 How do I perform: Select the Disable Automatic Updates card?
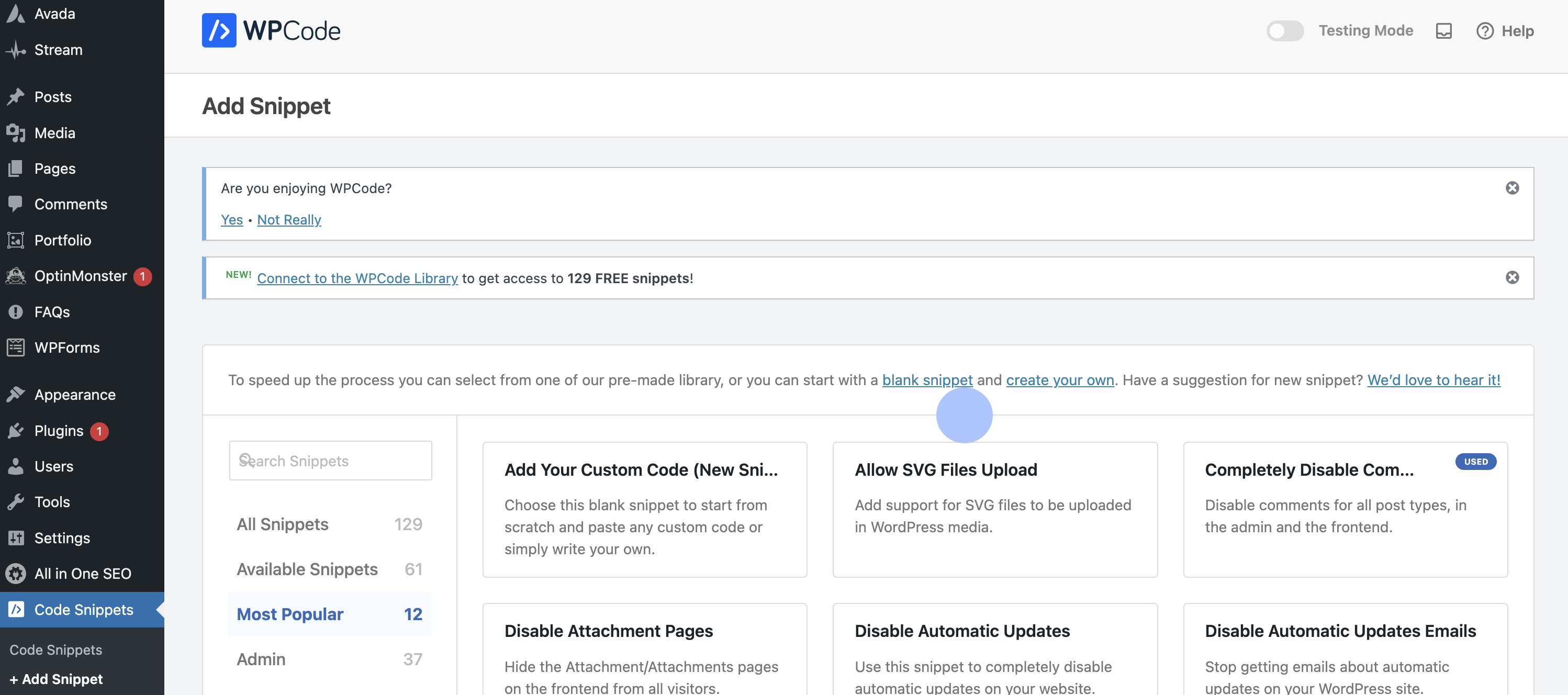click(x=994, y=649)
